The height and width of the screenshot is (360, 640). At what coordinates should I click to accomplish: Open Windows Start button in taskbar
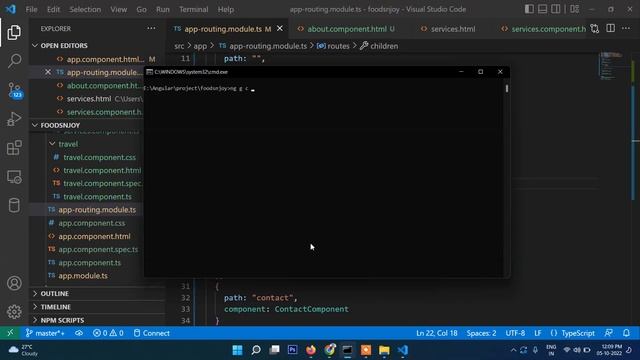pos(237,350)
